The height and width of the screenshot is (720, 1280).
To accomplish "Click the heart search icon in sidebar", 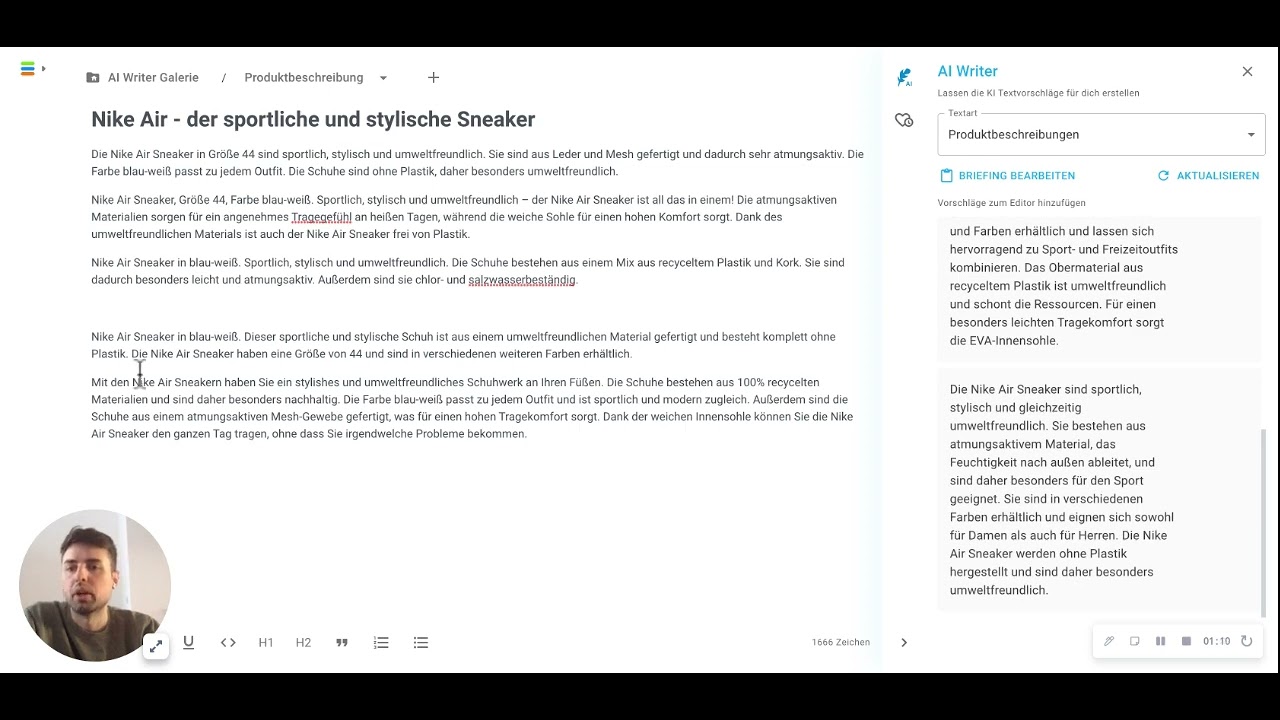I will (904, 120).
